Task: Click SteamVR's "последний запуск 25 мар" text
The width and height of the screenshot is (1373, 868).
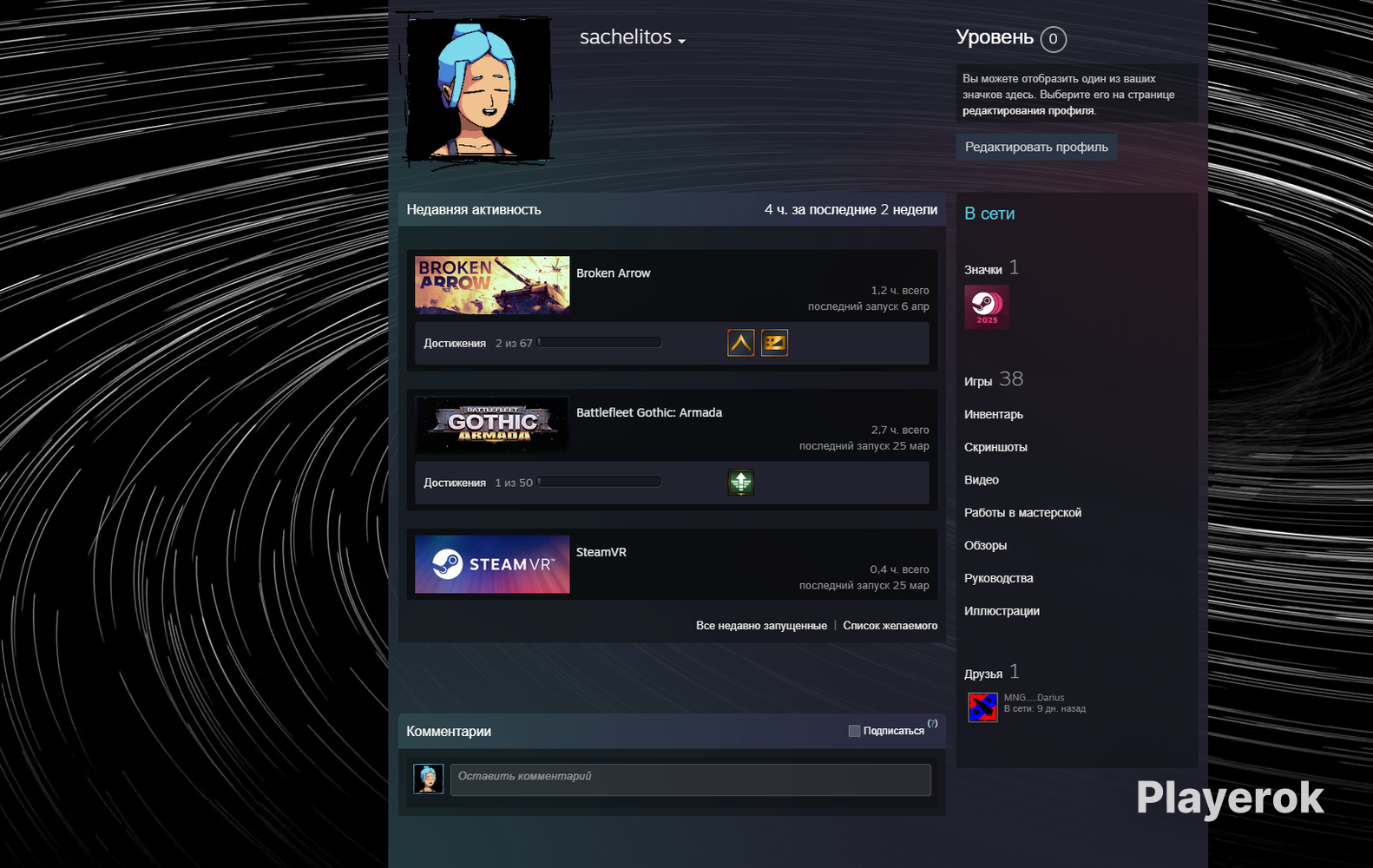Action: click(x=864, y=586)
